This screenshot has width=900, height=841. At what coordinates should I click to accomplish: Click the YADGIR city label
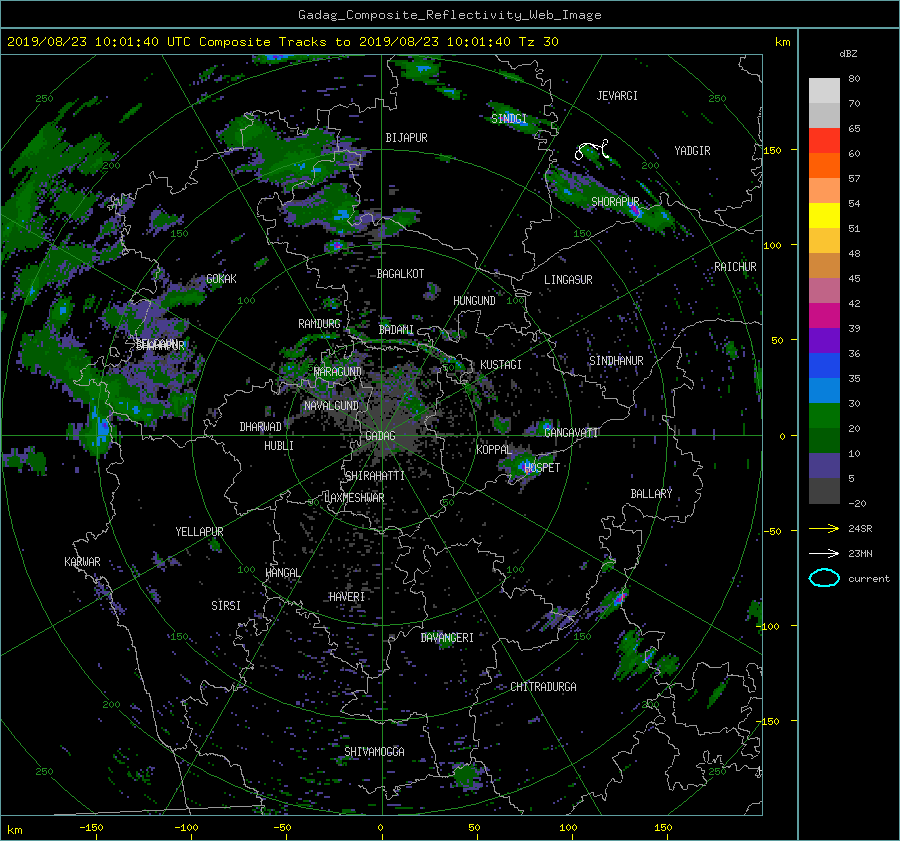click(x=692, y=151)
